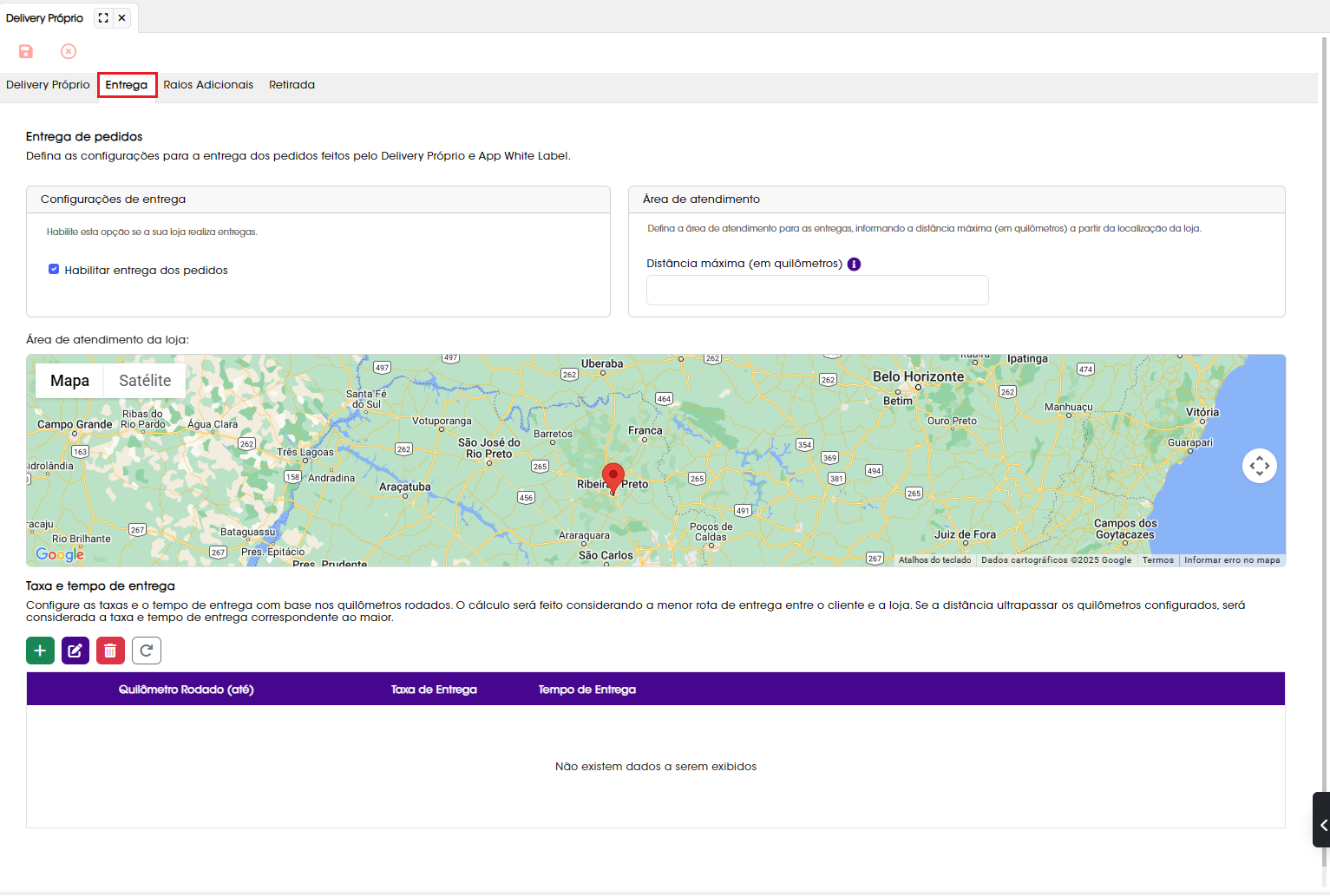This screenshot has height=896, width=1330.
Task: Click Informar erro no mapa link
Action: pos(1232,560)
